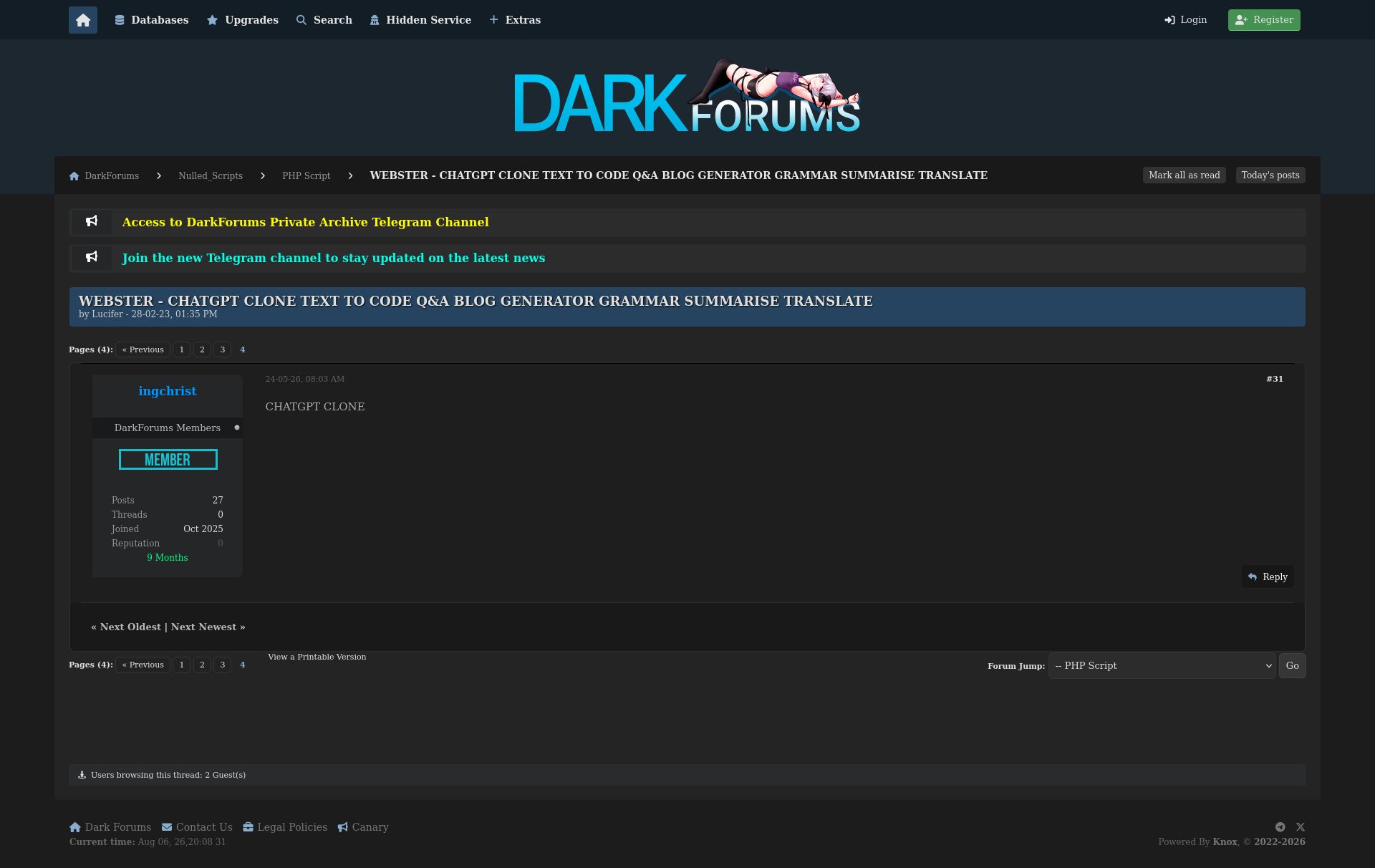Click '9 Months' under Reputation

(168, 558)
